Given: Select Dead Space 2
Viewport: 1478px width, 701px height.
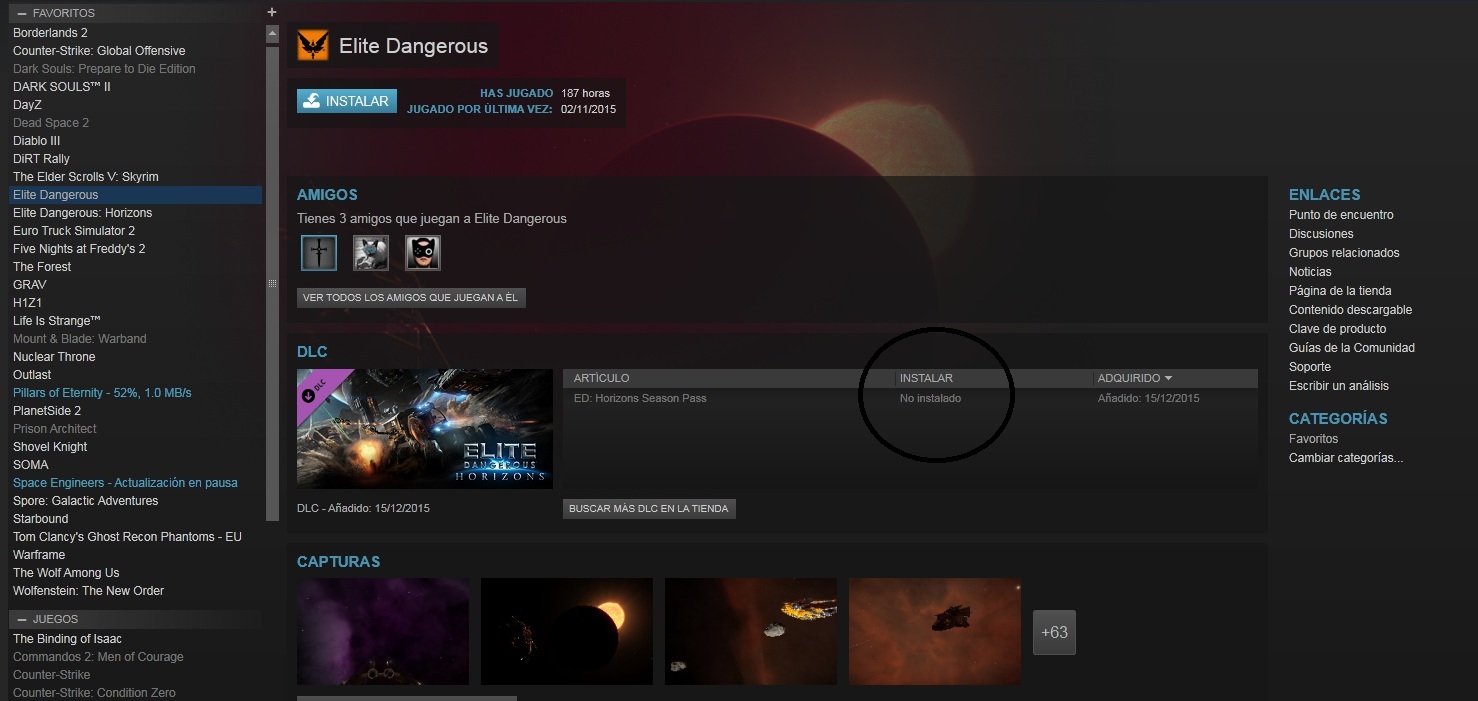Looking at the screenshot, I should click(51, 123).
